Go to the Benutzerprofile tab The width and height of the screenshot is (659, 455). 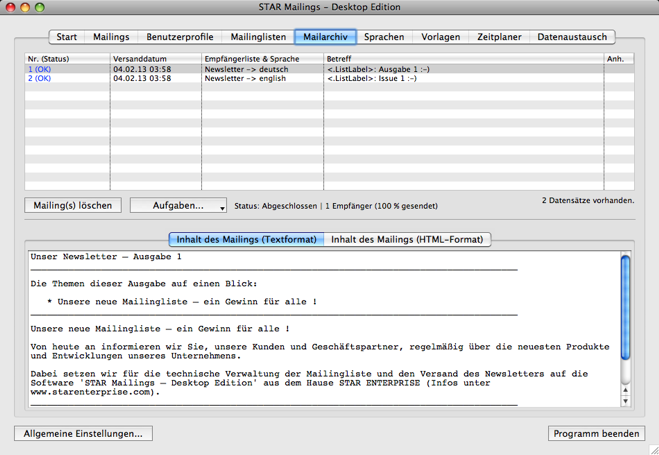(180, 37)
